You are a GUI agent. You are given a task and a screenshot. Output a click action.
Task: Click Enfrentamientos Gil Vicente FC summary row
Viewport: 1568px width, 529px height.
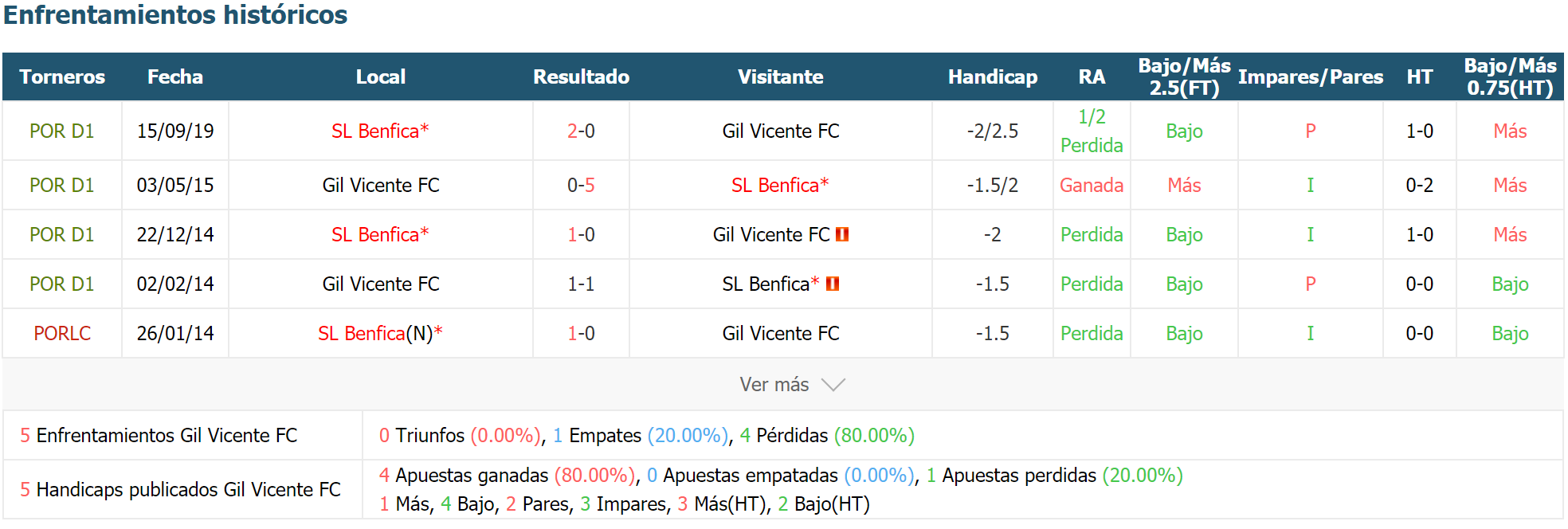(783, 435)
